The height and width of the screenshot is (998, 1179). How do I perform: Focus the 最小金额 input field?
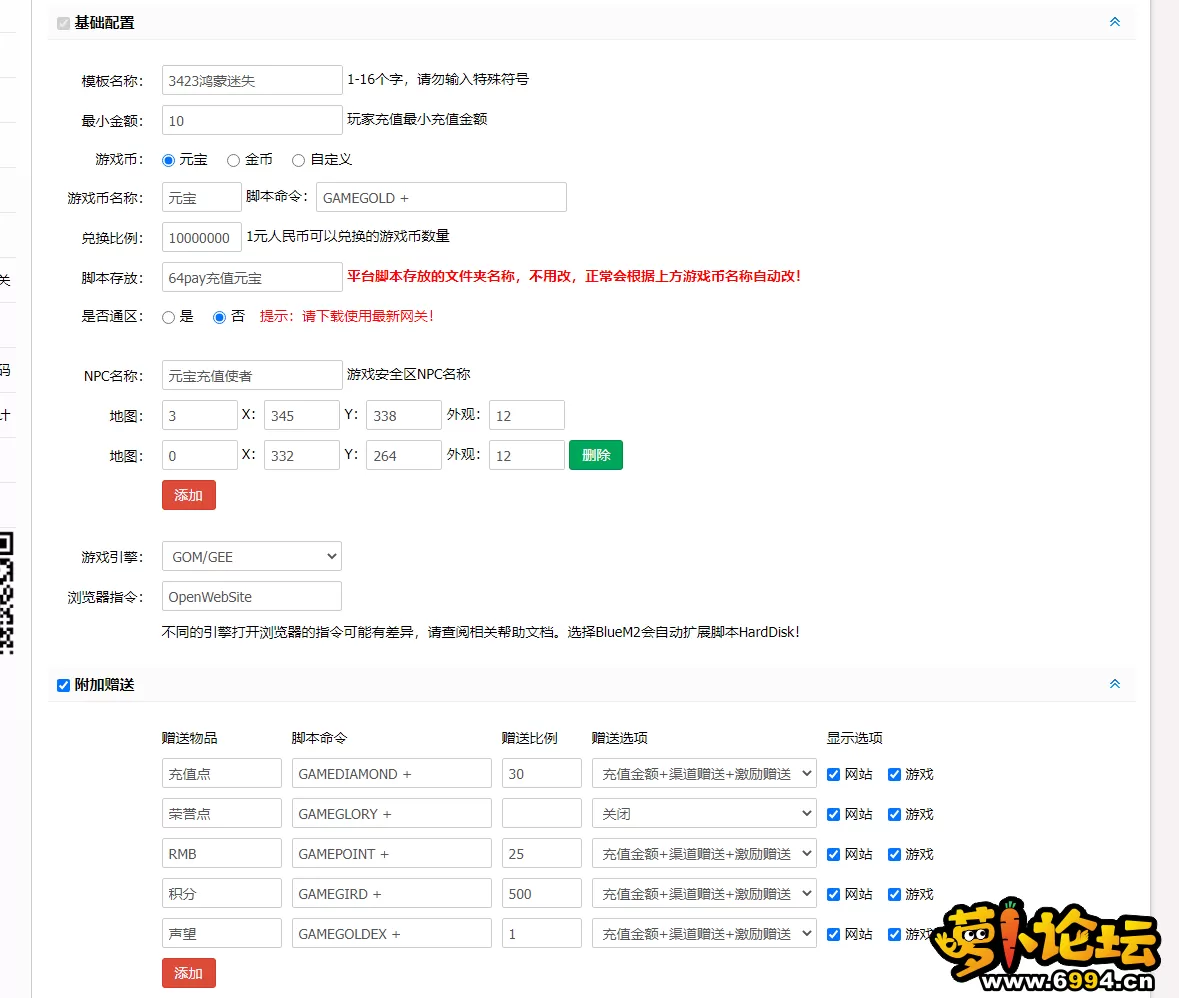tap(252, 120)
